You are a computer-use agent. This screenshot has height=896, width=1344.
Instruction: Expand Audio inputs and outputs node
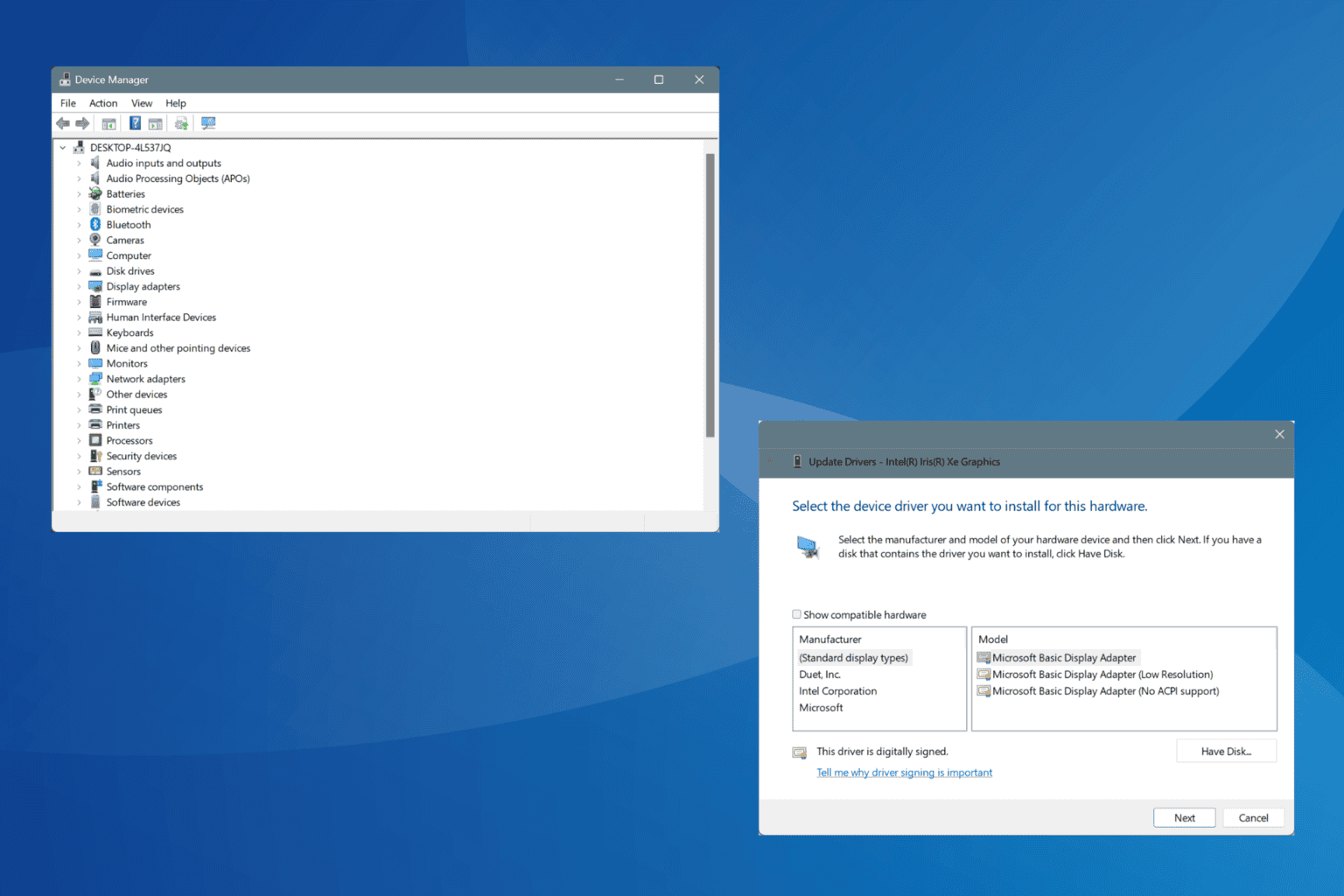point(79,164)
